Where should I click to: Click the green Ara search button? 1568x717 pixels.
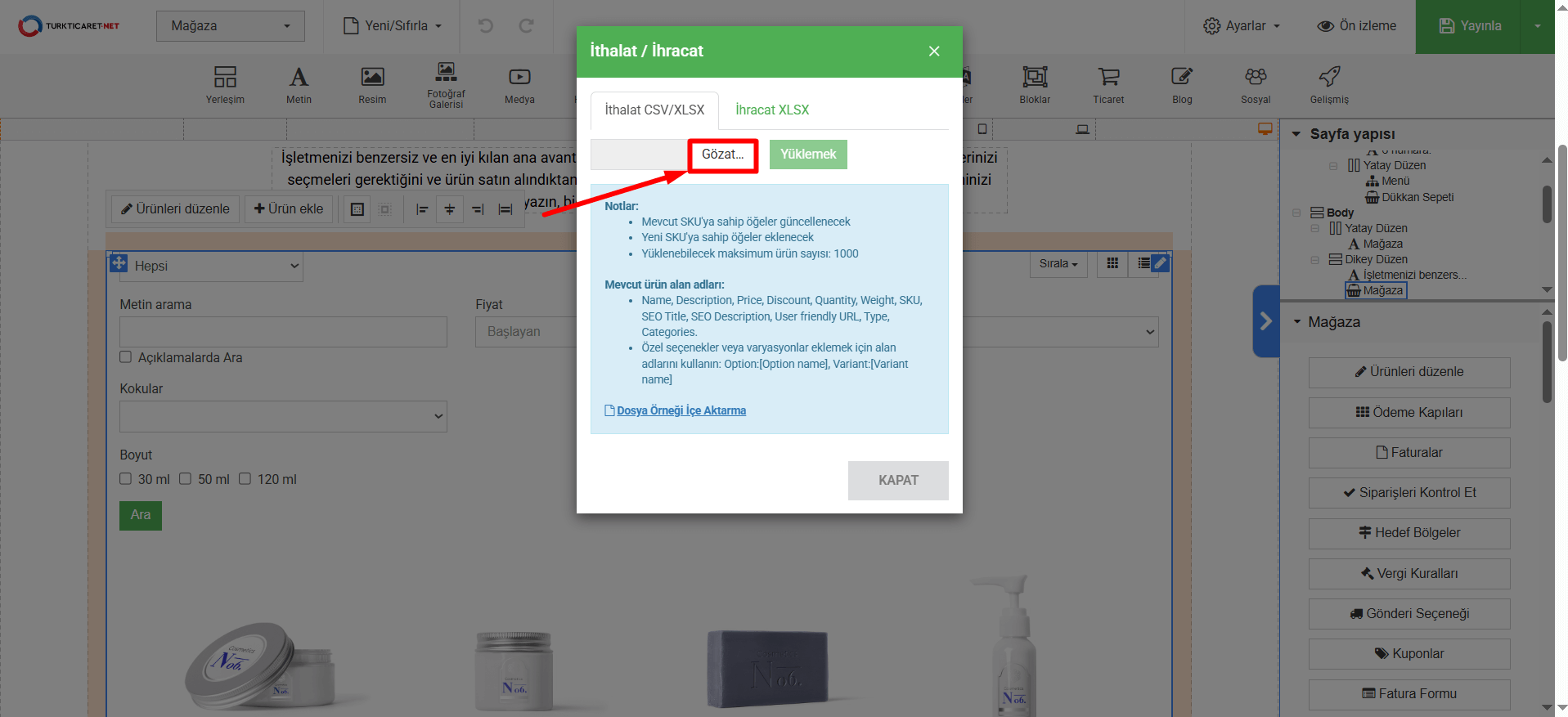pos(141,515)
